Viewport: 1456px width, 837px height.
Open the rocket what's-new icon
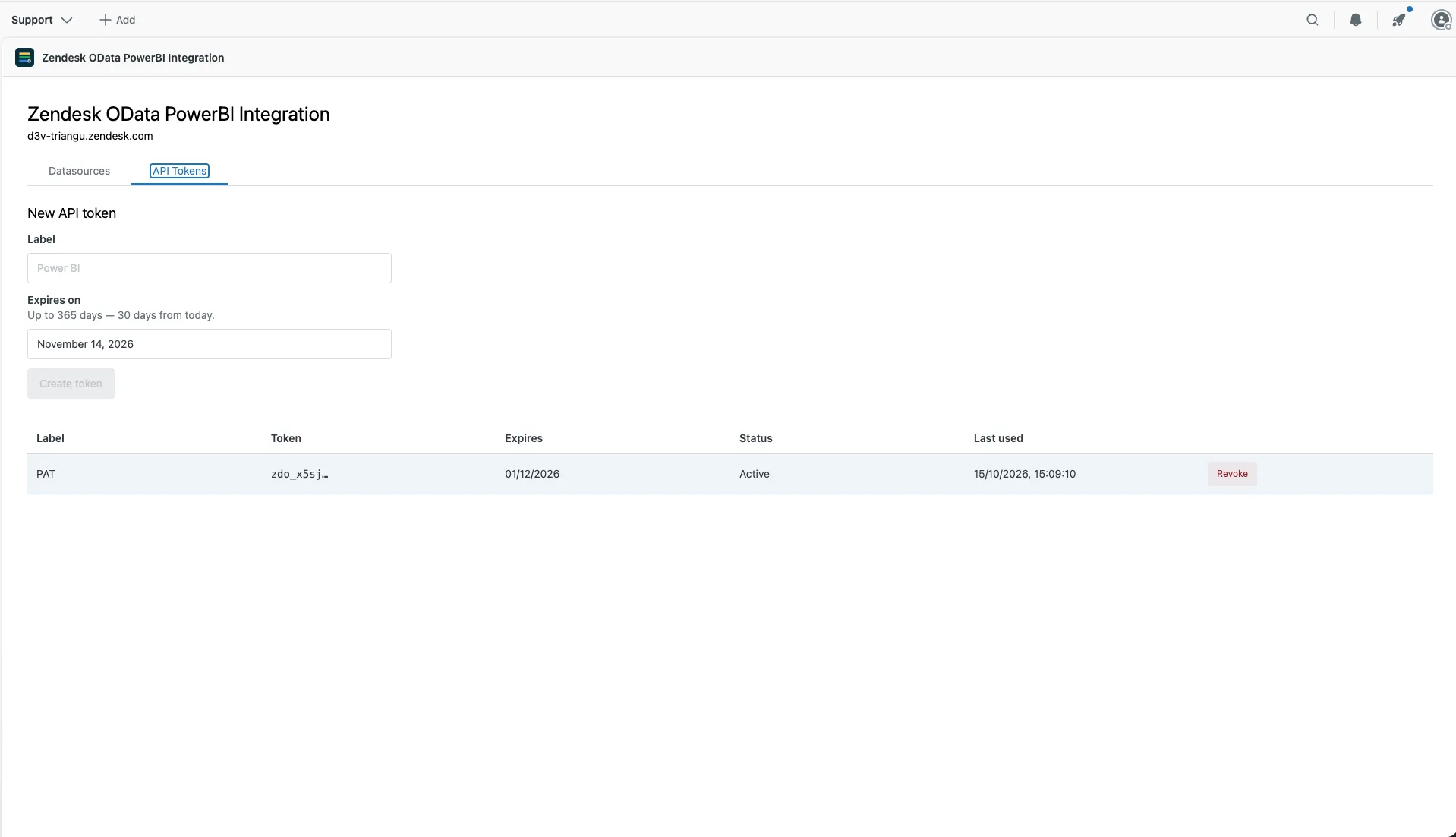click(1398, 20)
